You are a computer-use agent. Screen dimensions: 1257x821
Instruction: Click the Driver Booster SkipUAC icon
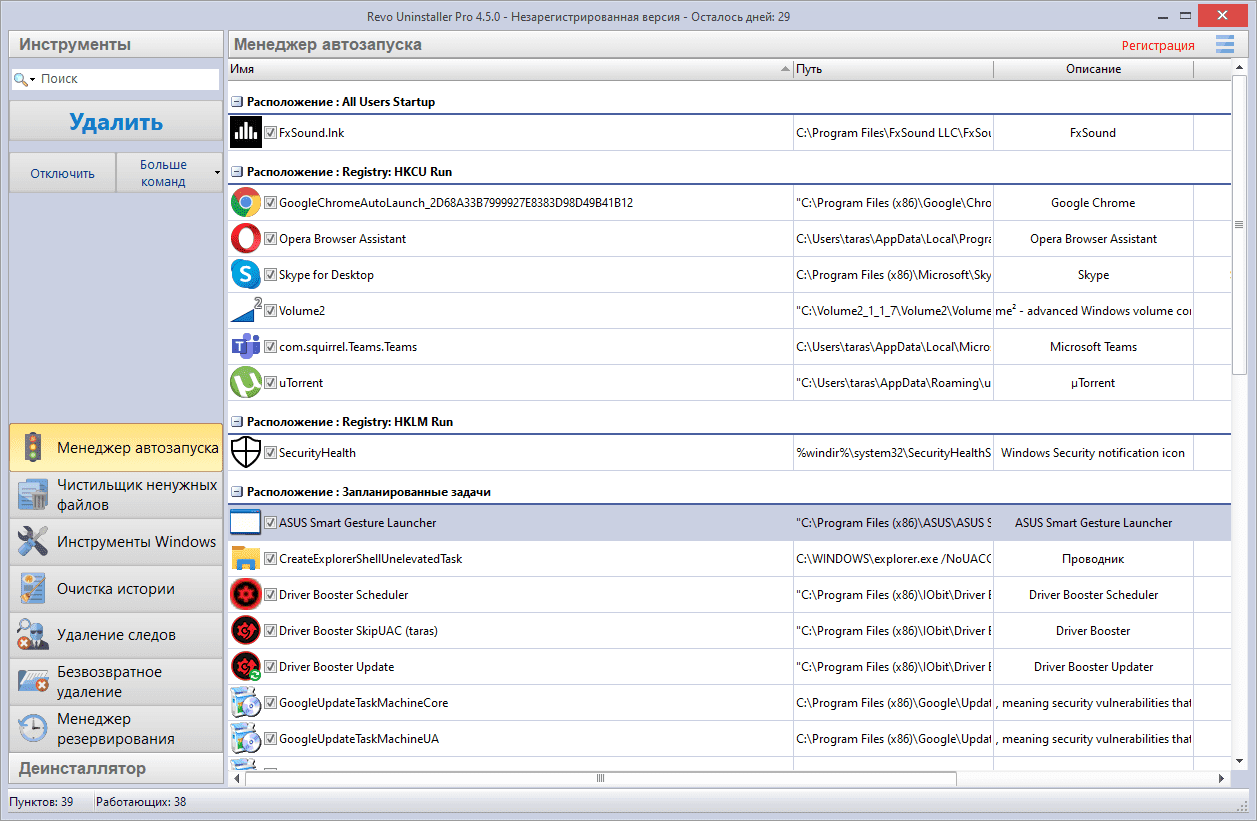pos(245,631)
